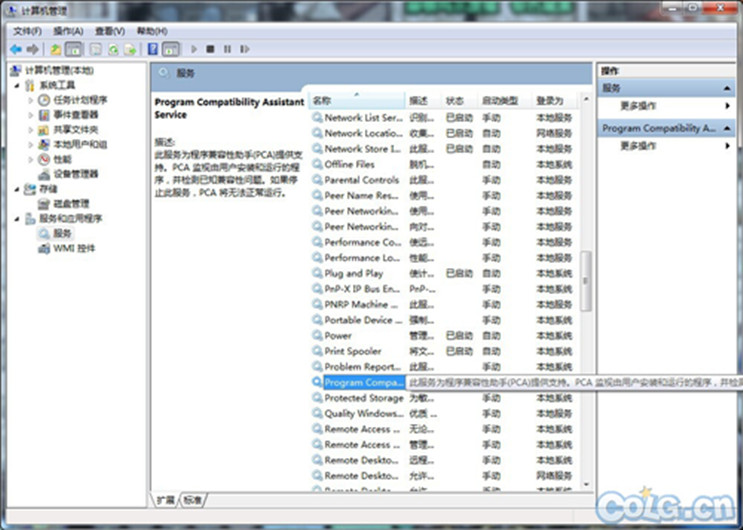The image size is (743, 530).
Task: Open the blue help question-mark icon
Action: tap(153, 49)
